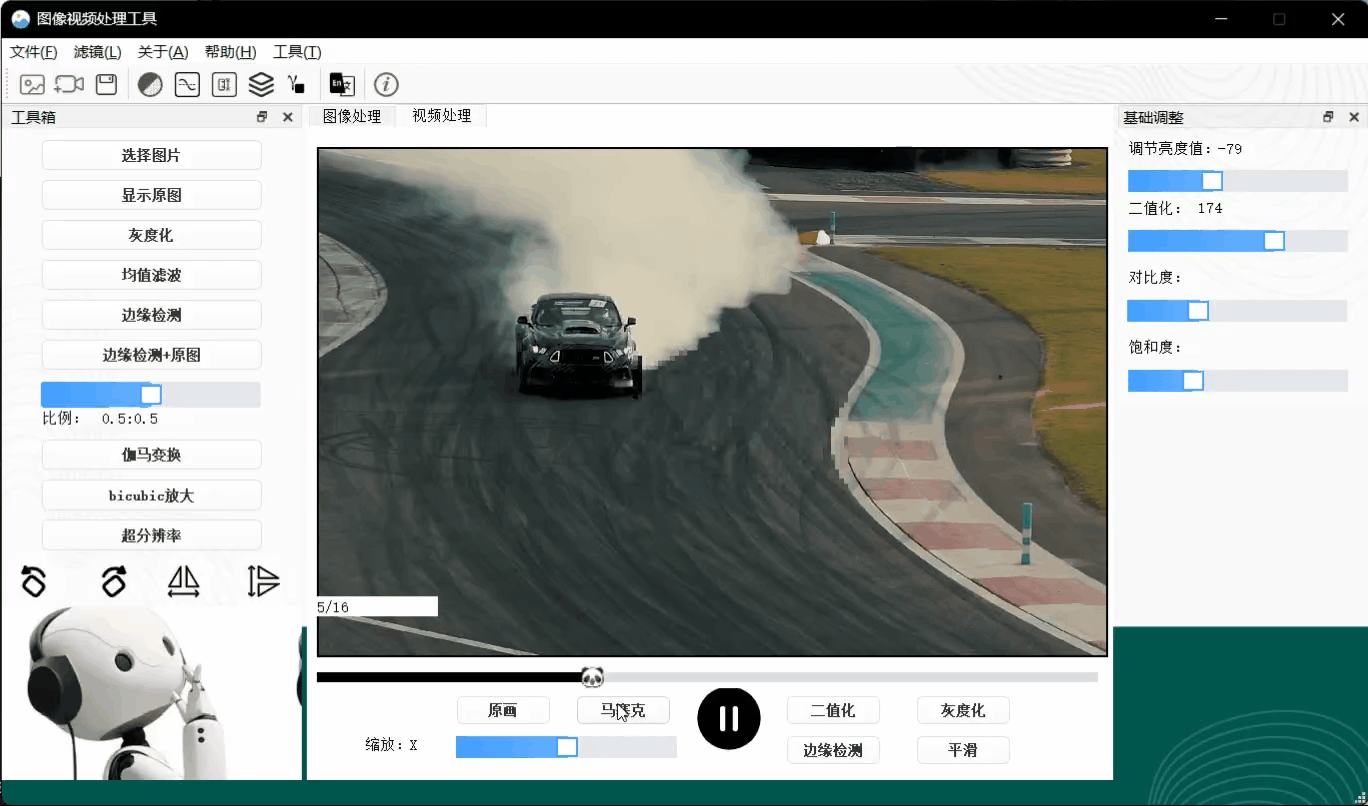The image size is (1368, 806).
Task: Pause the video playback
Action: coord(729,718)
